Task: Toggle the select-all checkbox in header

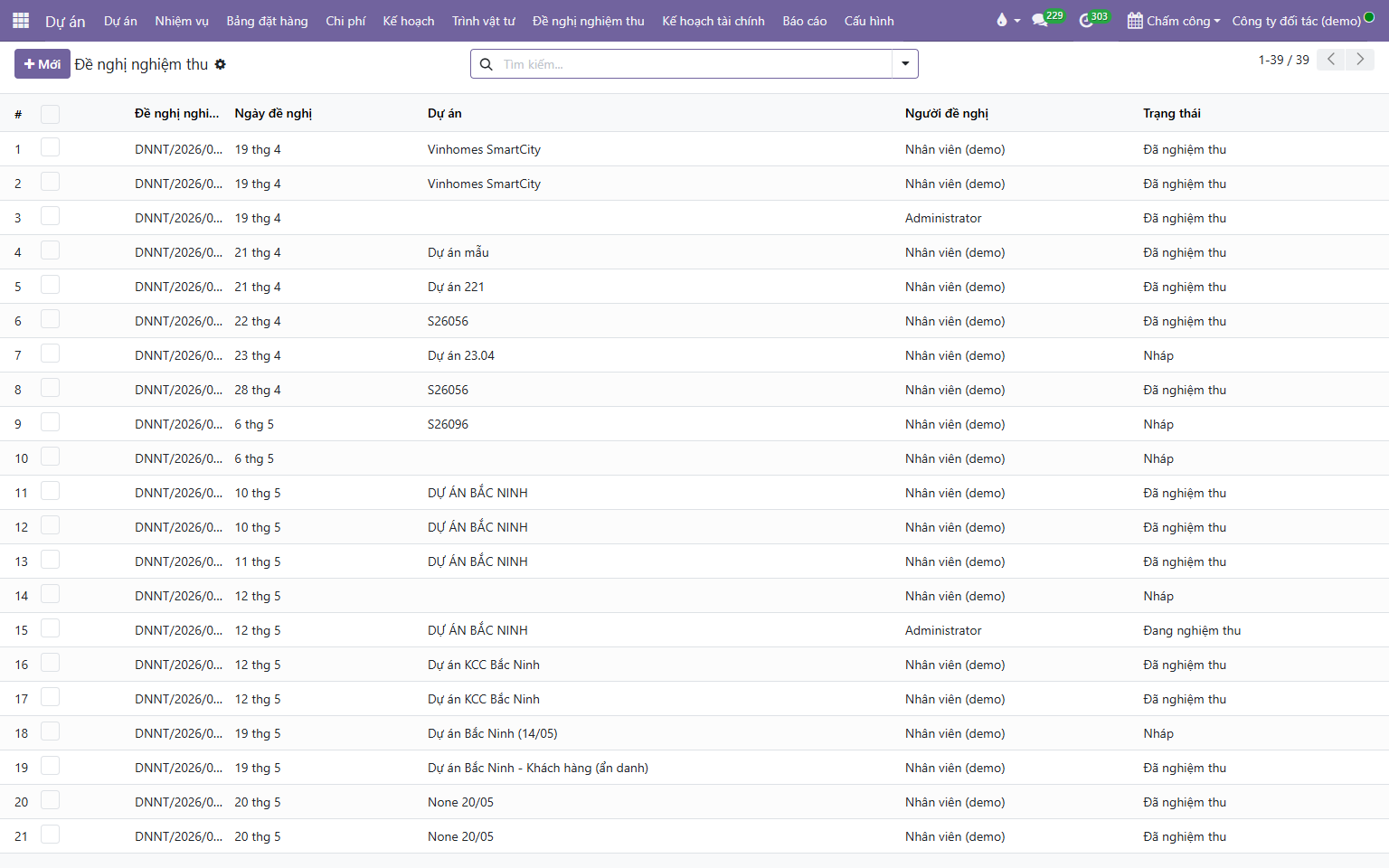Action: click(x=51, y=114)
